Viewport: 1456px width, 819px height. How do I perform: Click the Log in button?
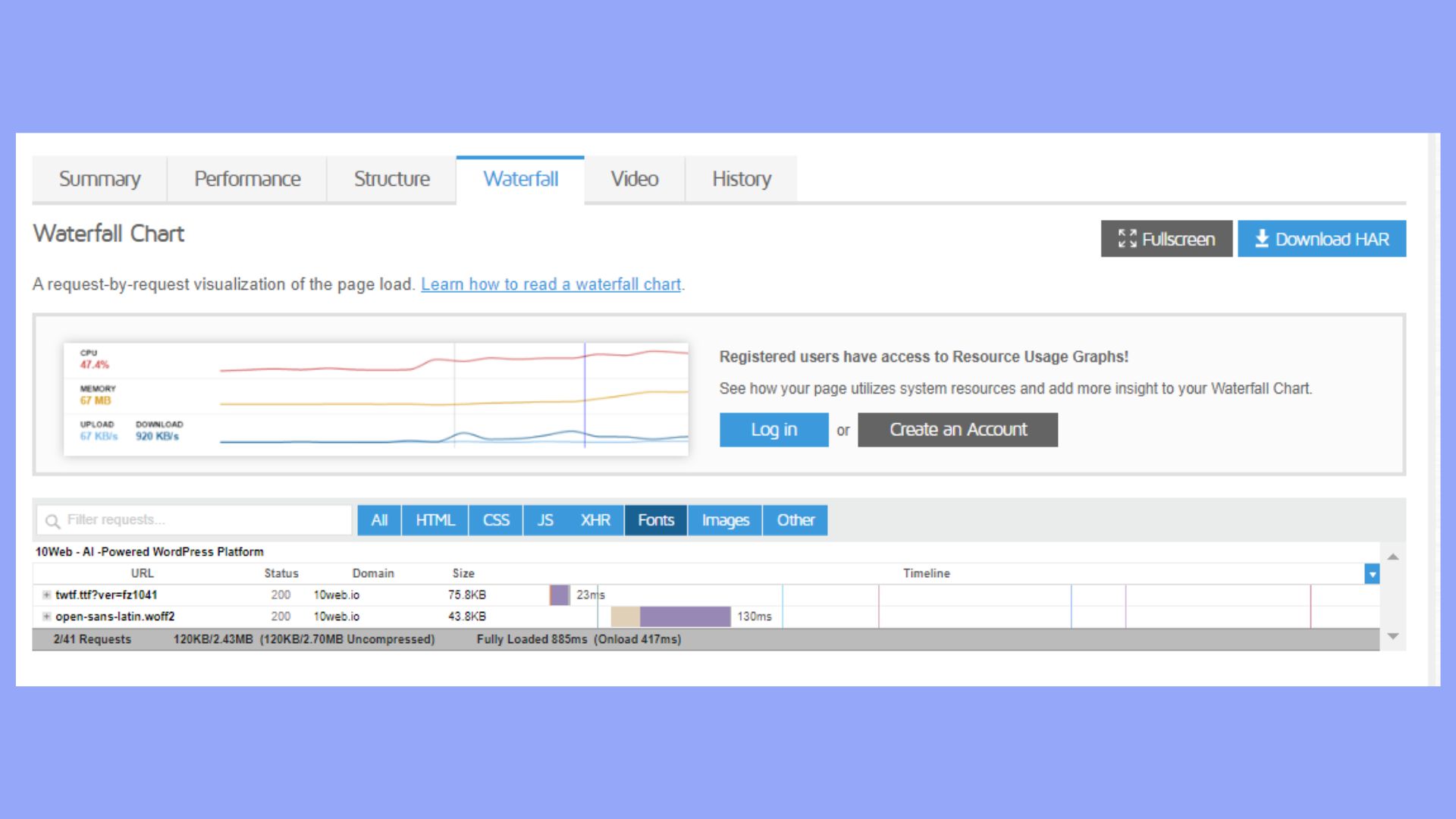[x=773, y=429]
